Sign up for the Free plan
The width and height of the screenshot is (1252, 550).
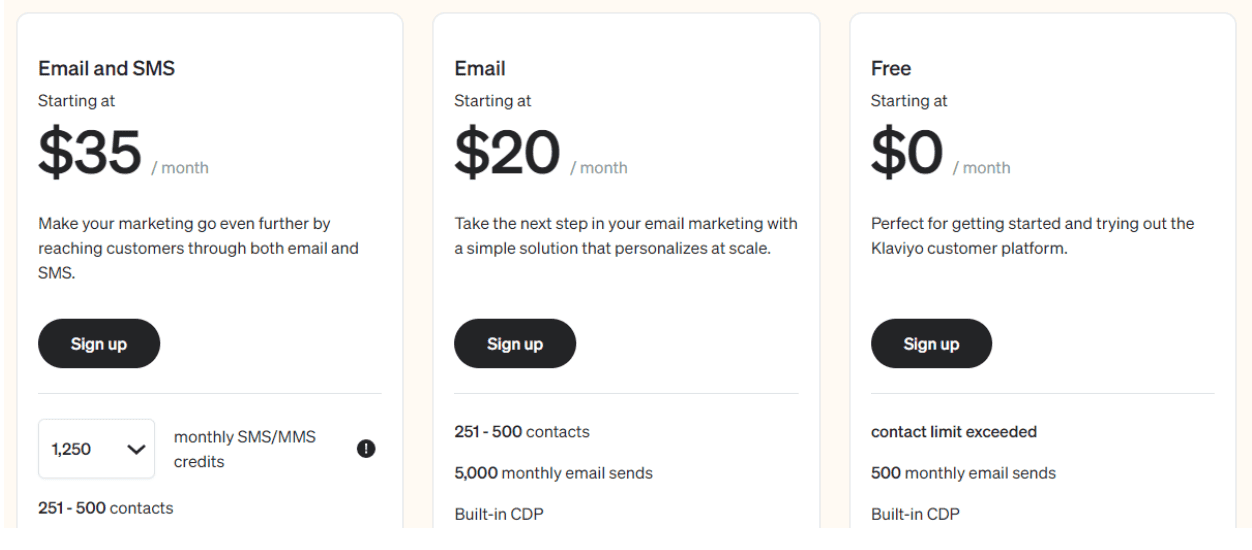[931, 344]
